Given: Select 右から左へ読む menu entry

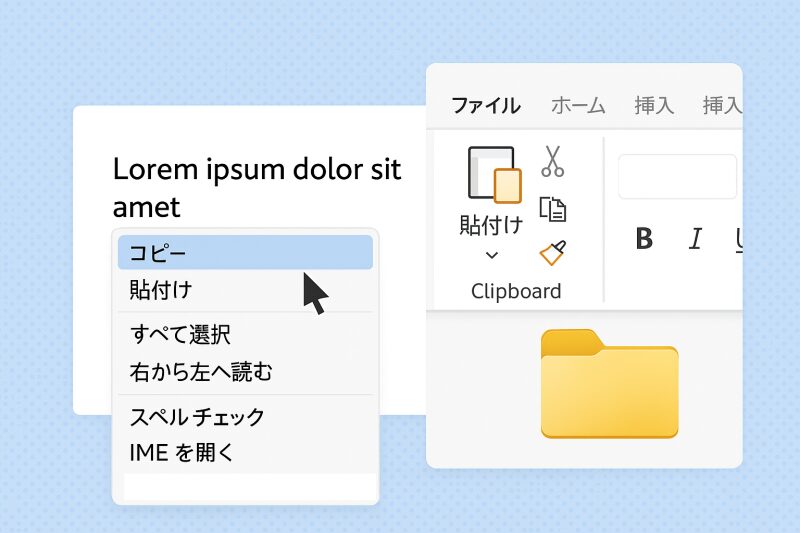Looking at the screenshot, I should [245, 372].
